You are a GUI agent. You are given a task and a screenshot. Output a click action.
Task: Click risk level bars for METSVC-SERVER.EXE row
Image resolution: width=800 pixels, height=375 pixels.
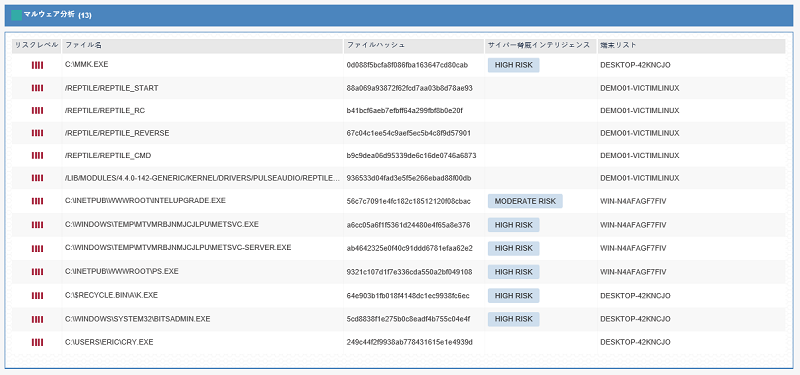[37, 248]
